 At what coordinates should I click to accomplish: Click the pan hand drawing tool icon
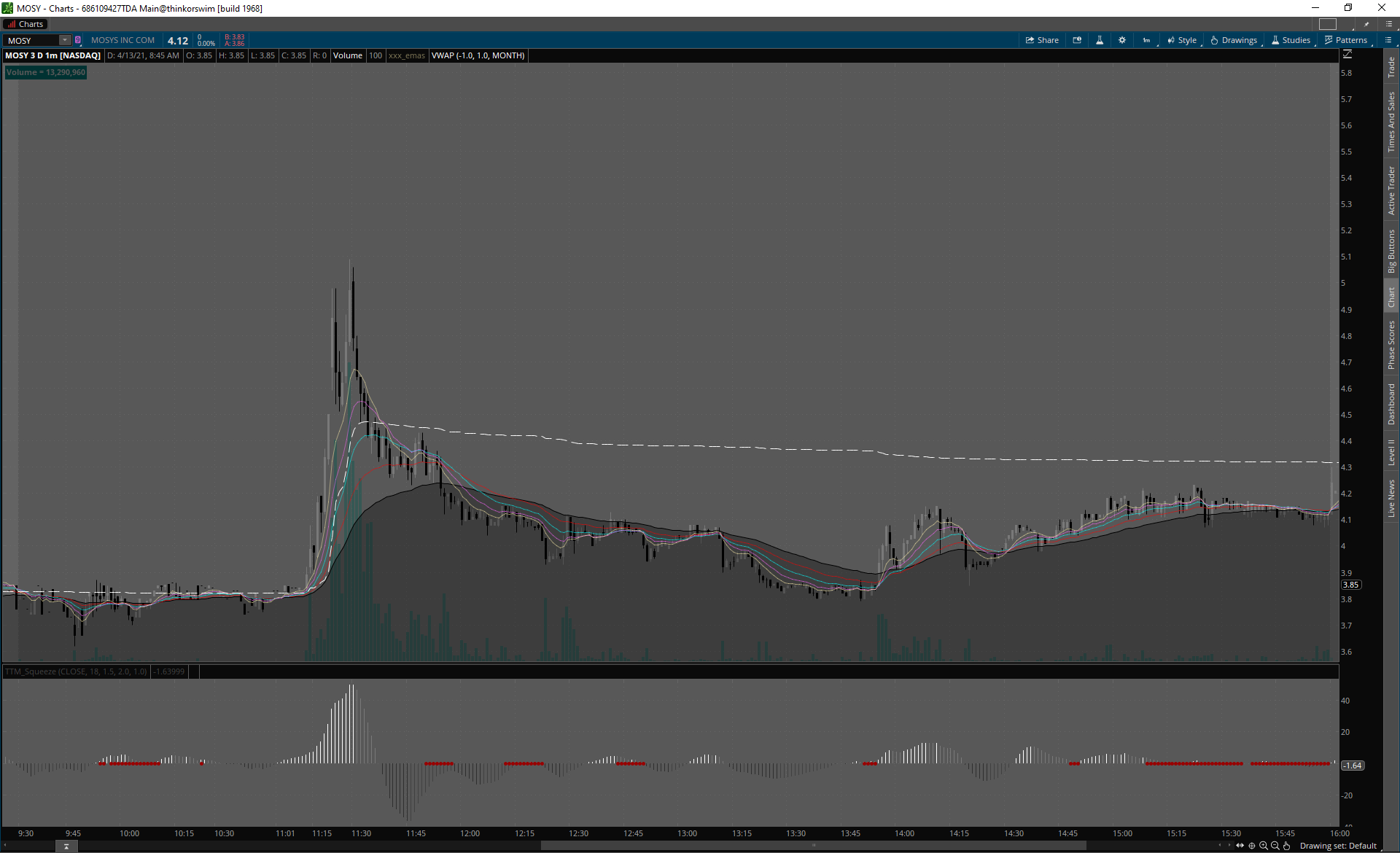click(1287, 846)
